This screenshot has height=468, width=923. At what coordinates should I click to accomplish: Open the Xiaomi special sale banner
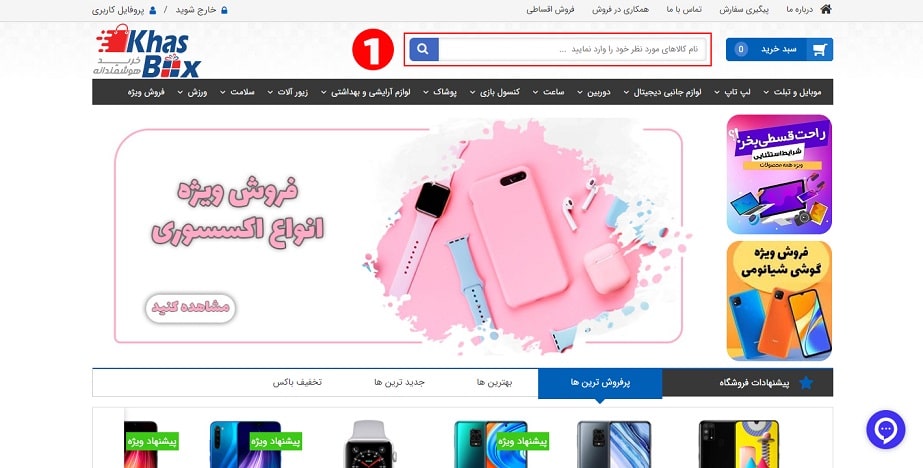tap(779, 300)
